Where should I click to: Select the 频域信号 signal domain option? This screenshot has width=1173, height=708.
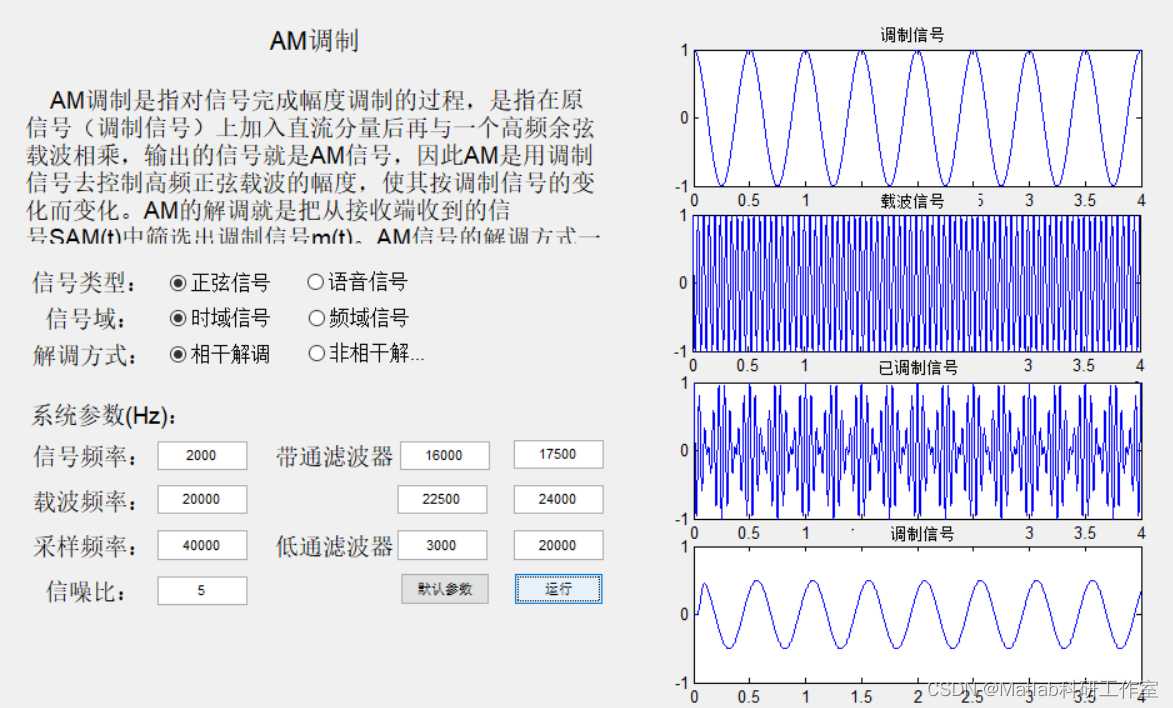point(316,318)
